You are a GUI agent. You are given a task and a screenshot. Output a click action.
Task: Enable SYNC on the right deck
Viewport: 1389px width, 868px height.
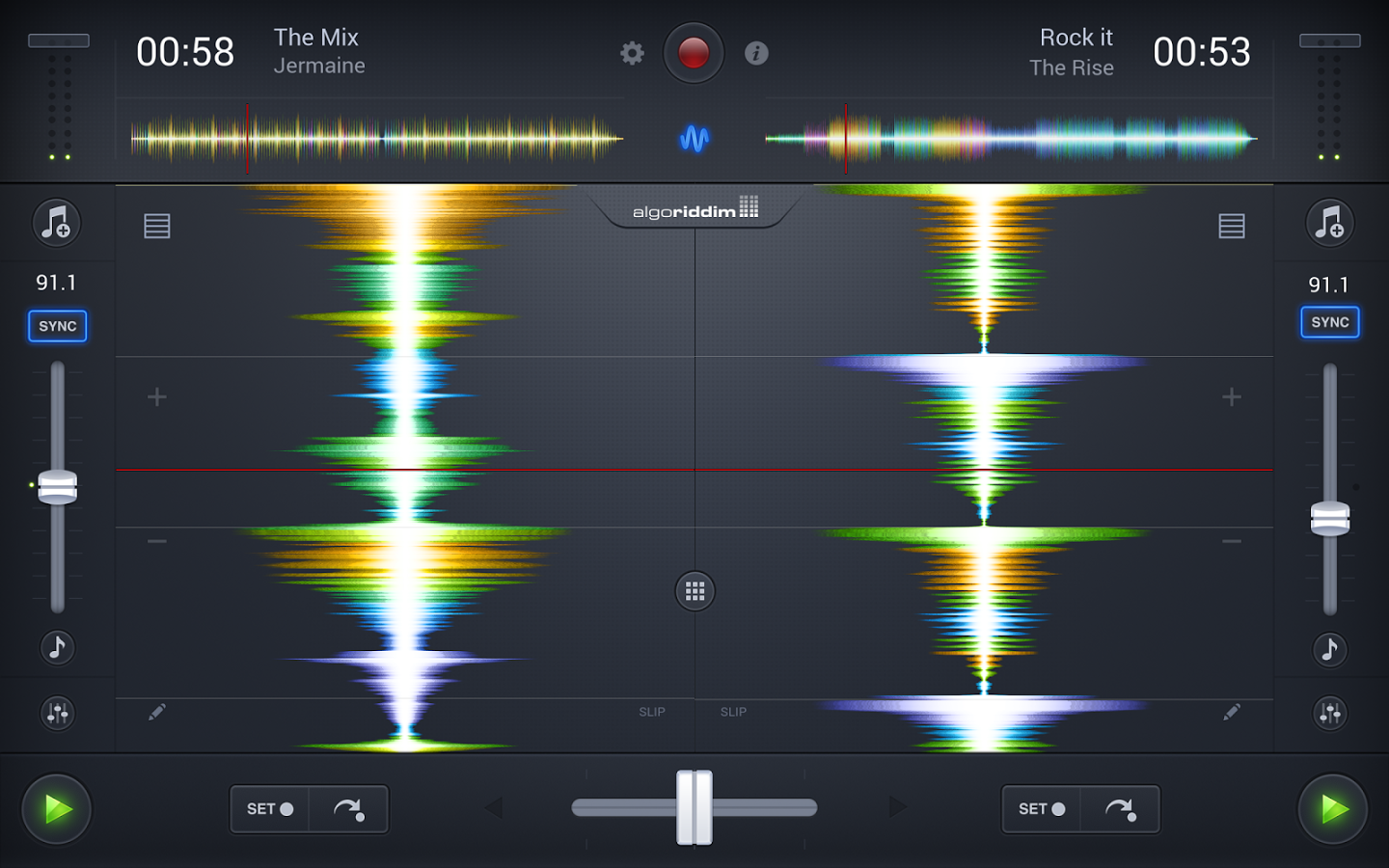coord(1330,322)
